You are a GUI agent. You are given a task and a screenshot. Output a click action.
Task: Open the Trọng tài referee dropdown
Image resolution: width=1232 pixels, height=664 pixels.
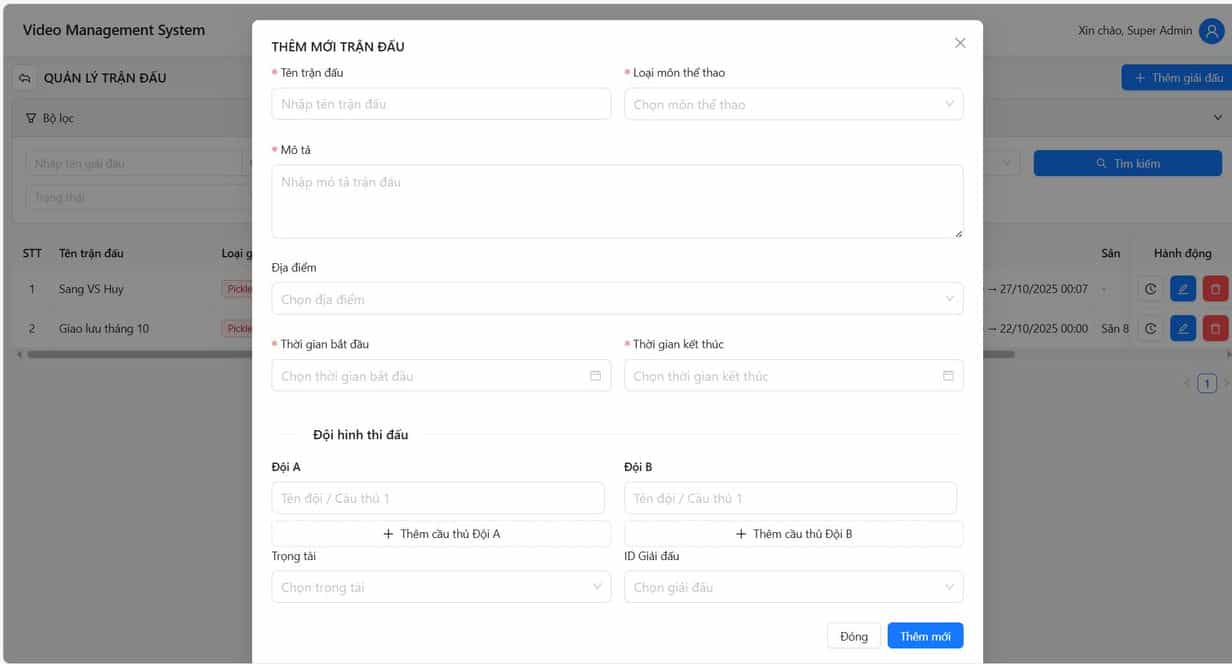click(x=440, y=587)
